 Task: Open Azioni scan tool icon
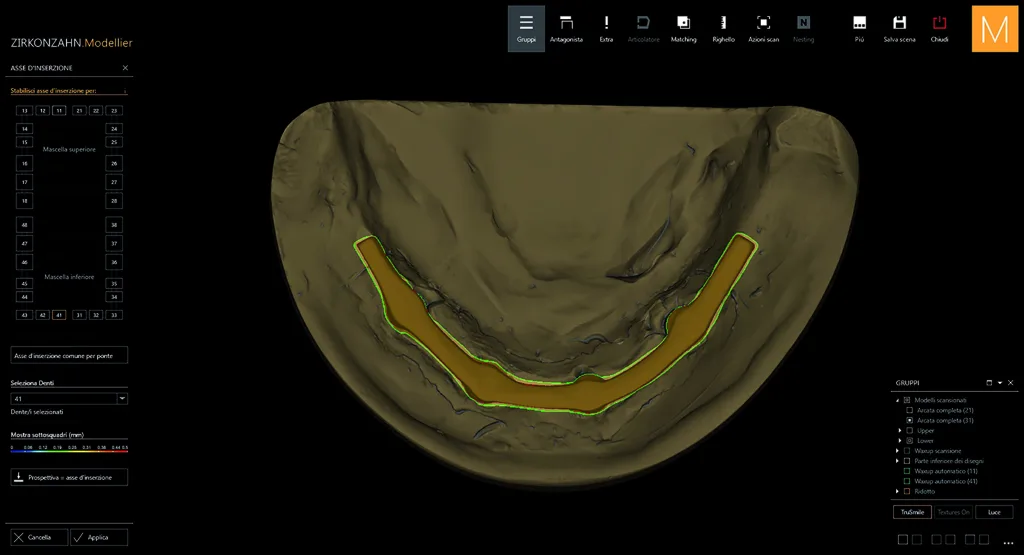763,28
